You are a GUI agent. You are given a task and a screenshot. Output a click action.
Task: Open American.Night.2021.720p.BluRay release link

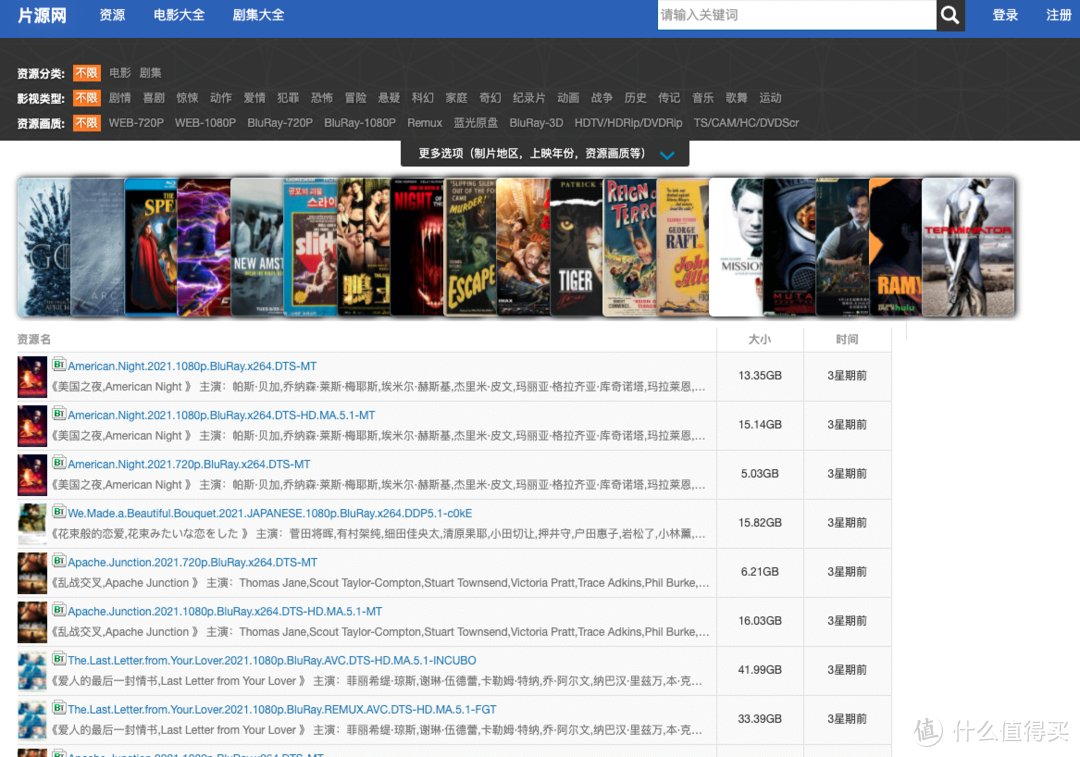pyautogui.click(x=189, y=464)
